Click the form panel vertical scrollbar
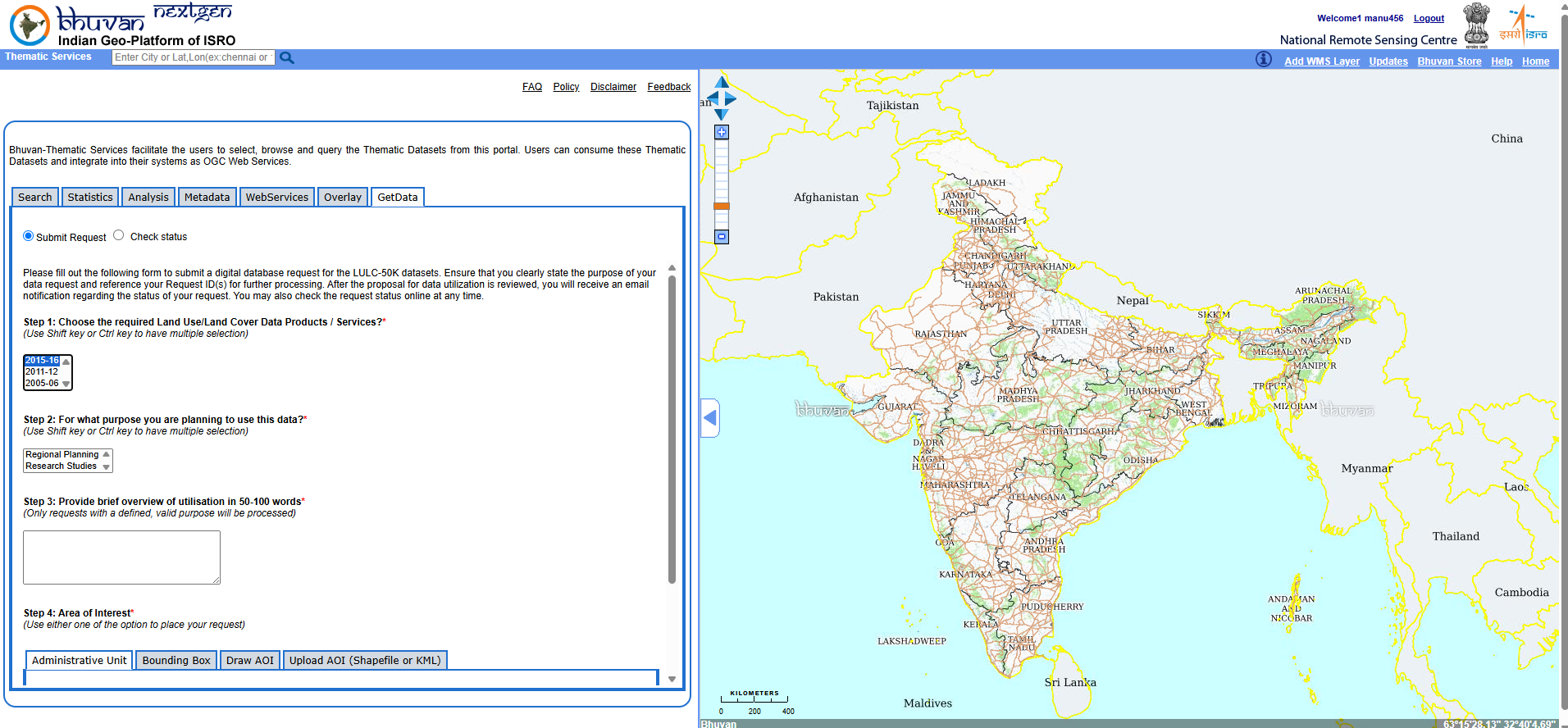Screen dimensions: 1568x728 [x=672, y=429]
